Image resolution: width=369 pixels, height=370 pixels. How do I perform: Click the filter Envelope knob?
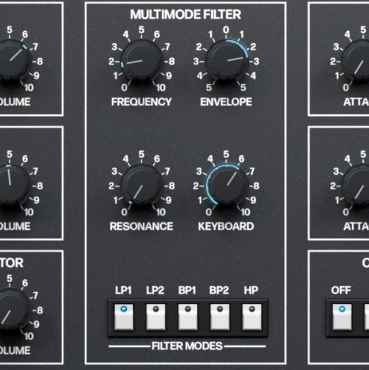click(226, 61)
